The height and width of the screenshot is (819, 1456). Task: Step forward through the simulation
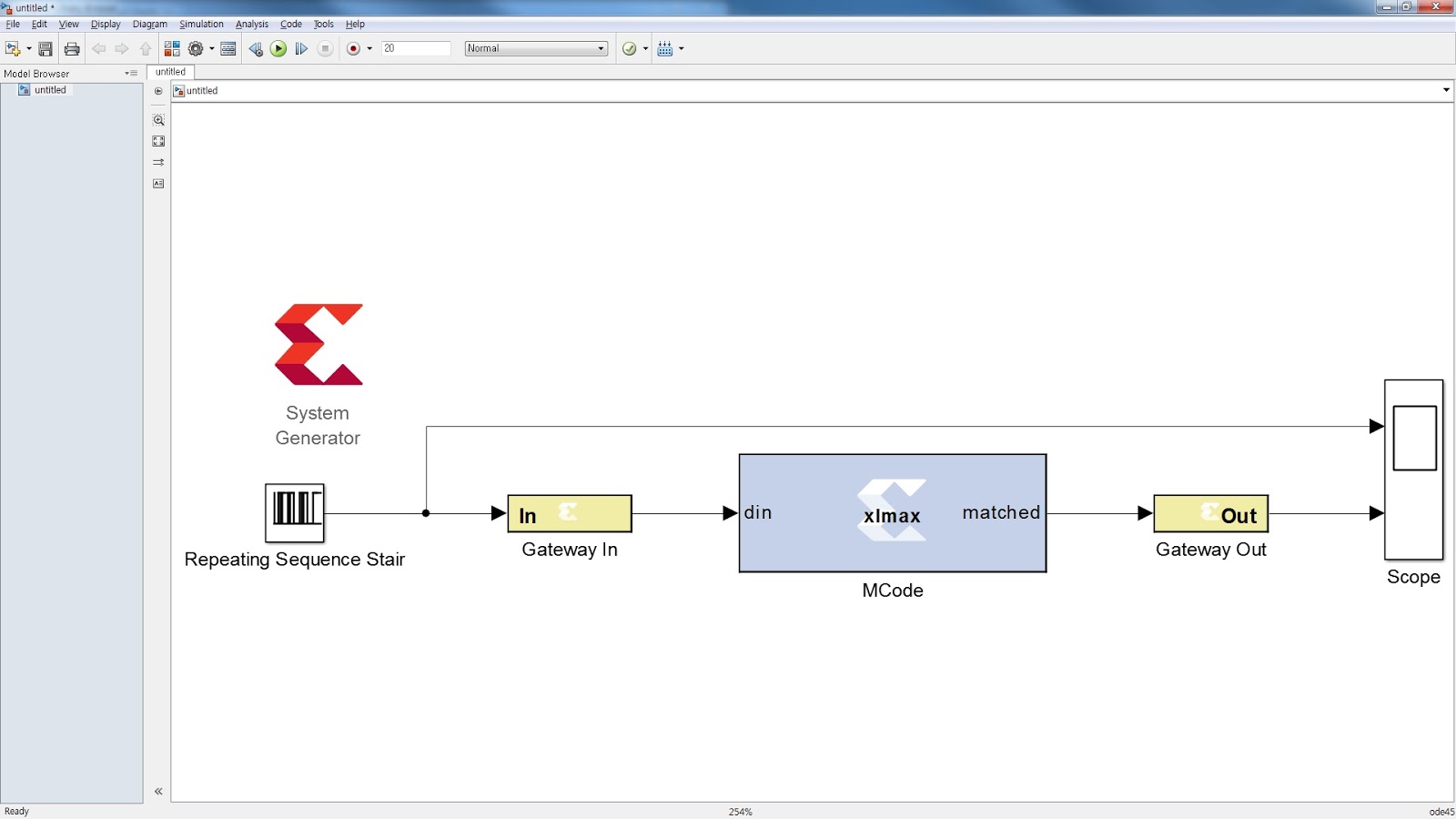(301, 48)
